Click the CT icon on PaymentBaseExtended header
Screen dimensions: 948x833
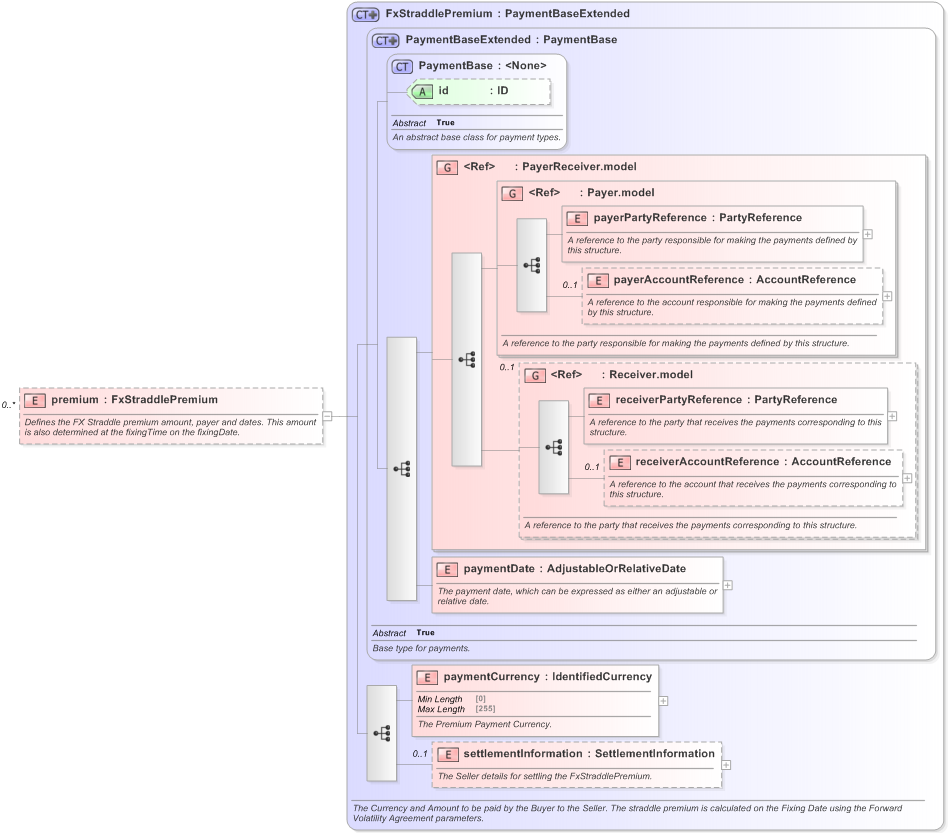point(384,40)
